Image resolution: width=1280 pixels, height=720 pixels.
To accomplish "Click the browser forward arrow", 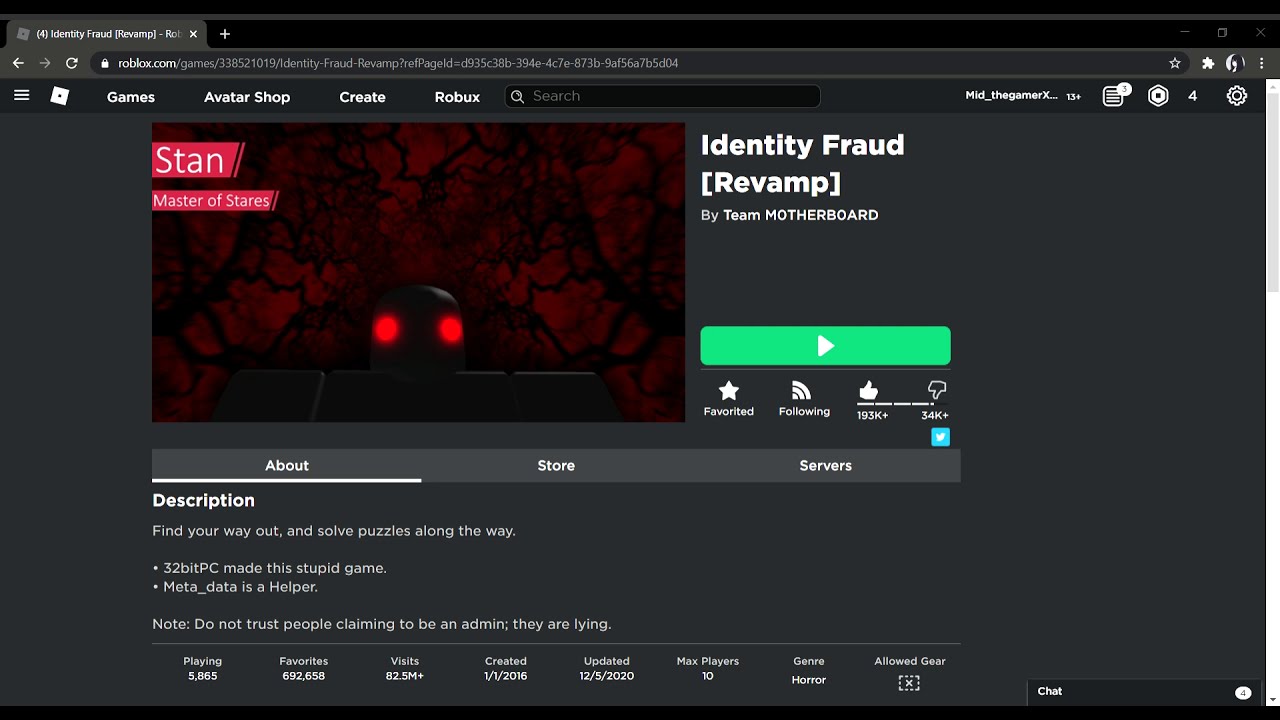I will (45, 63).
